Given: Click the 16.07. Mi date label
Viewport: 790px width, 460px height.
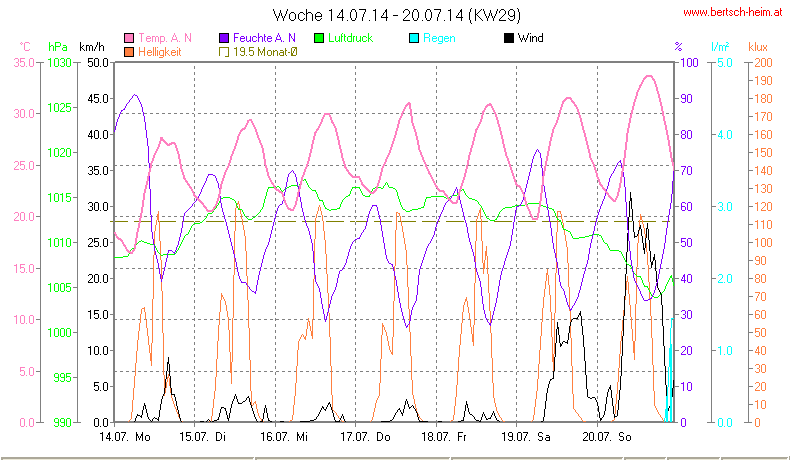Looking at the screenshot, I should [284, 437].
